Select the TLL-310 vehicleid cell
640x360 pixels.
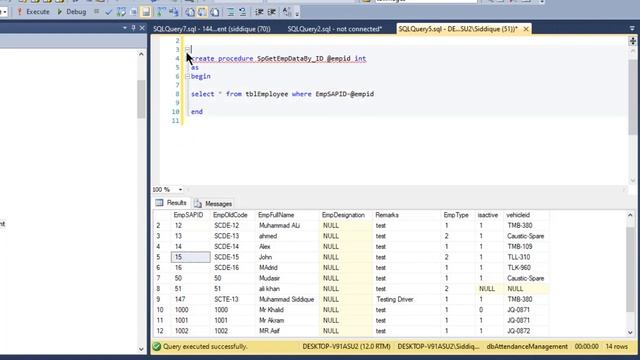(526, 257)
